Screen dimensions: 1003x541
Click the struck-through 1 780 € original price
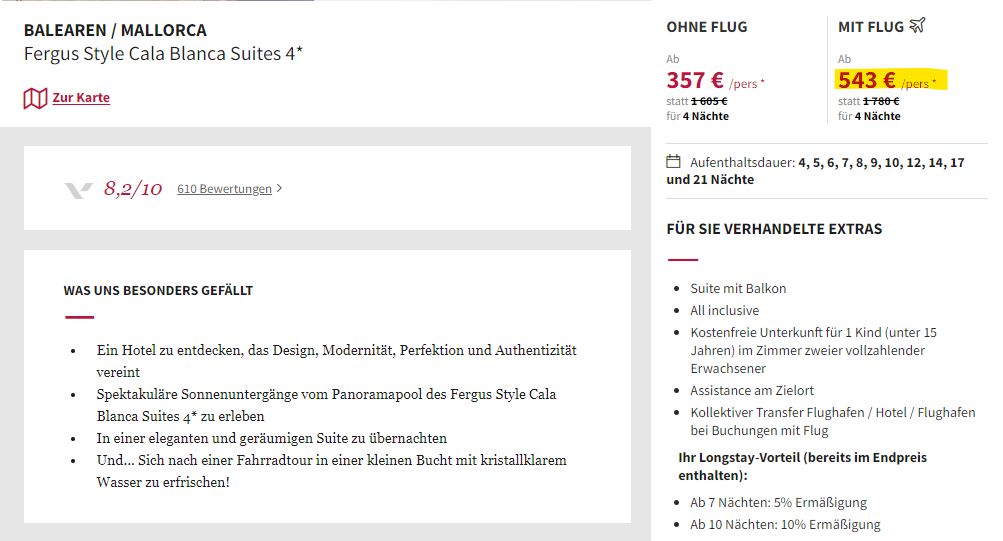[x=881, y=101]
